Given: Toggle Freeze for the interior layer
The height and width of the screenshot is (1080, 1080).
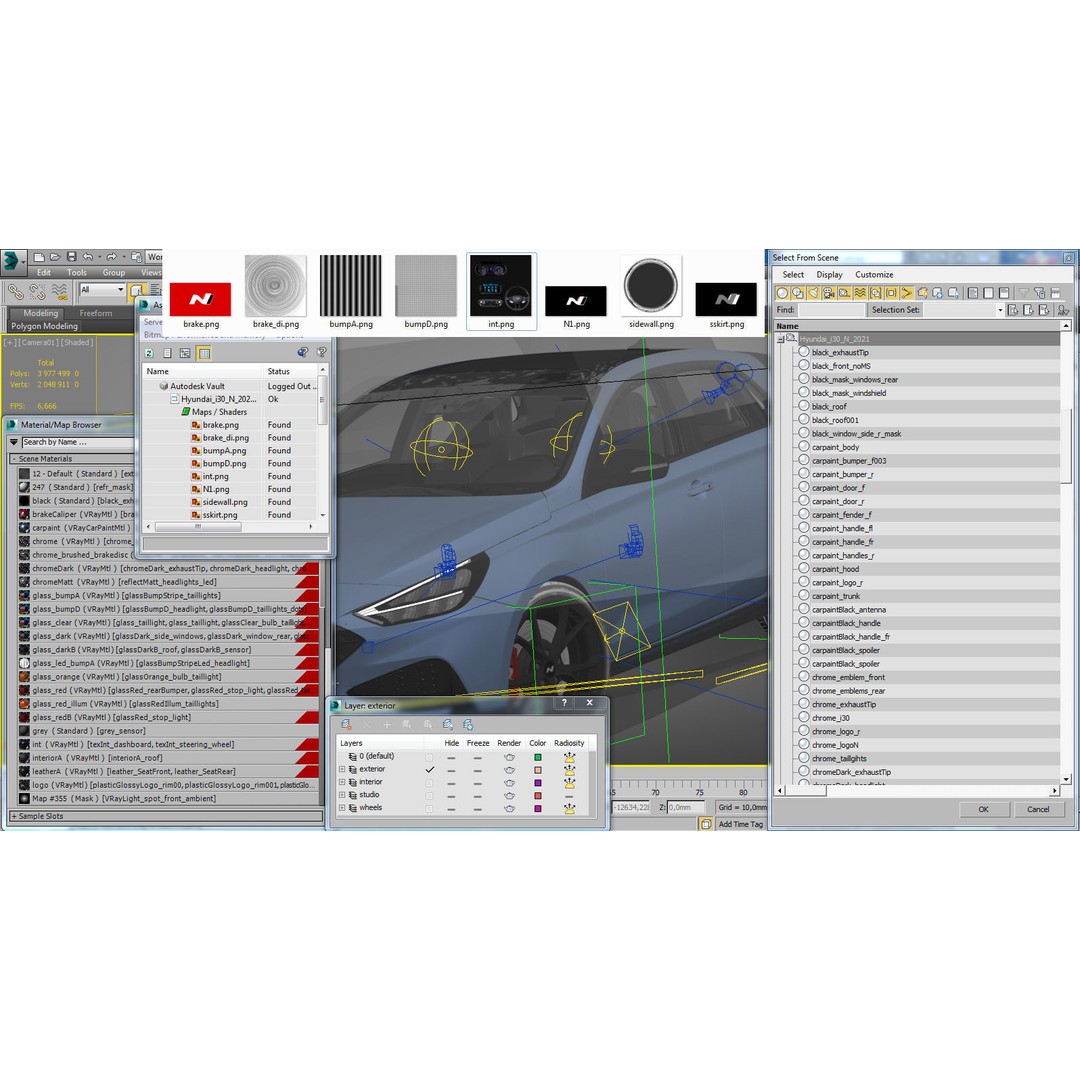Looking at the screenshot, I should pyautogui.click(x=477, y=782).
